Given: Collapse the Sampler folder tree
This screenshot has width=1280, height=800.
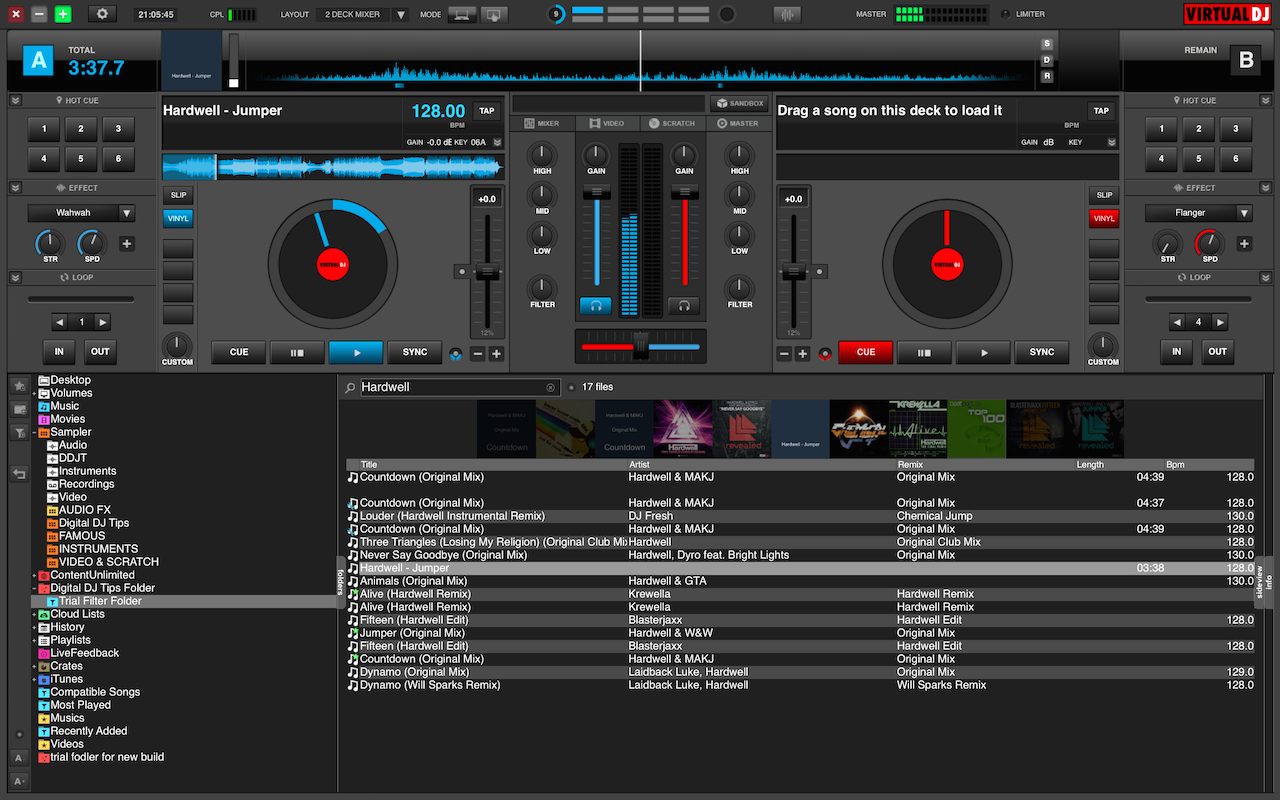Looking at the screenshot, I should tap(34, 433).
